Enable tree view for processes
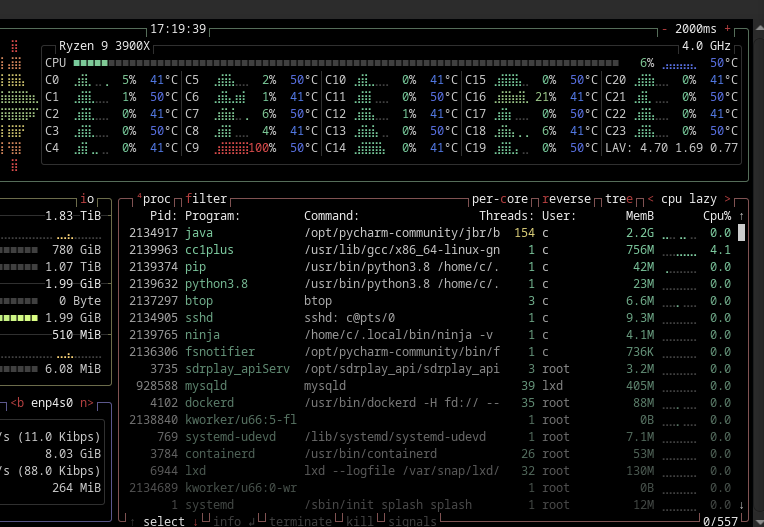This screenshot has width=764, height=527. coord(619,198)
